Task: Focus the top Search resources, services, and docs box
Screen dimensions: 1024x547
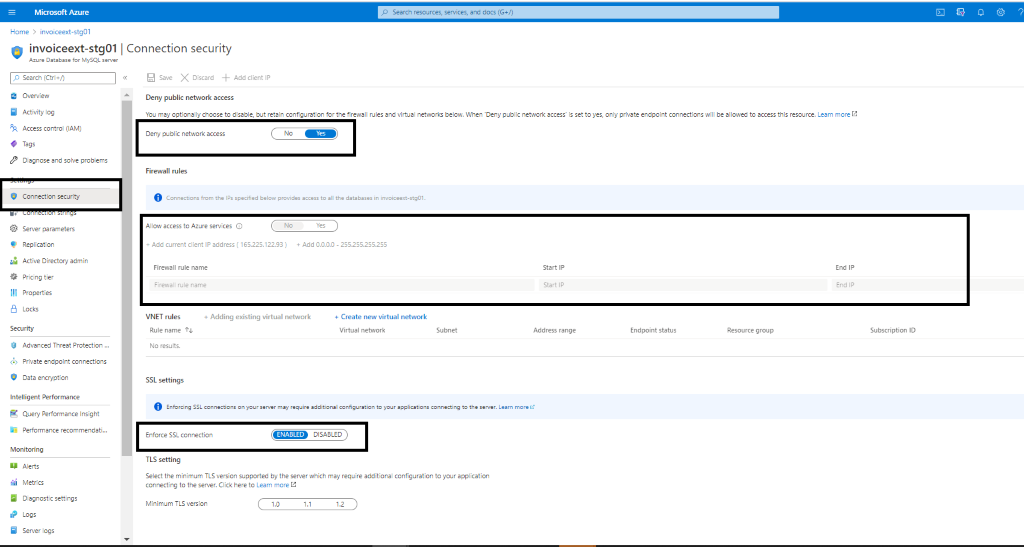Action: coord(578,12)
